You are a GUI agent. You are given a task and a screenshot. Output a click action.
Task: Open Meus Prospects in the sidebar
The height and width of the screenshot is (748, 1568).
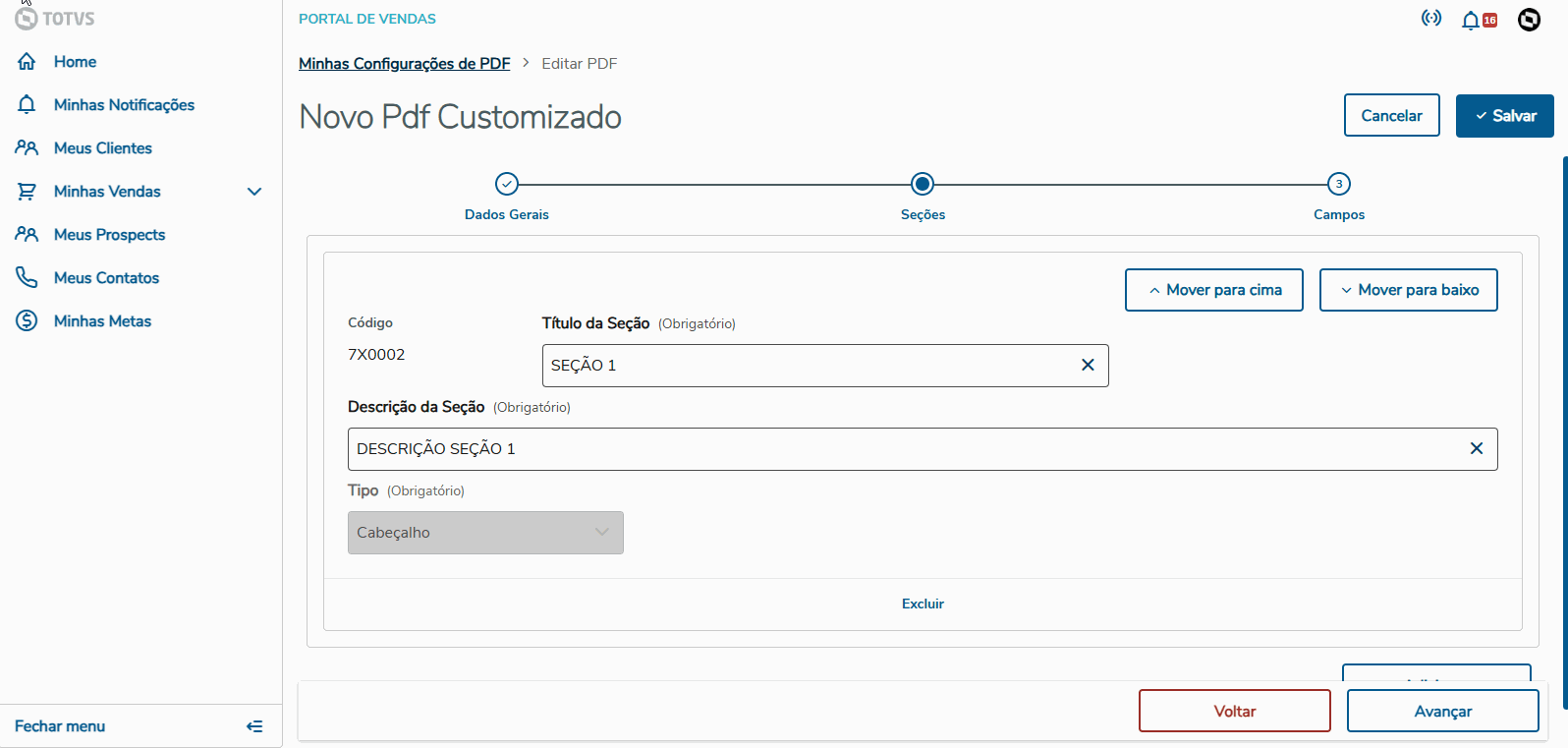tap(109, 235)
